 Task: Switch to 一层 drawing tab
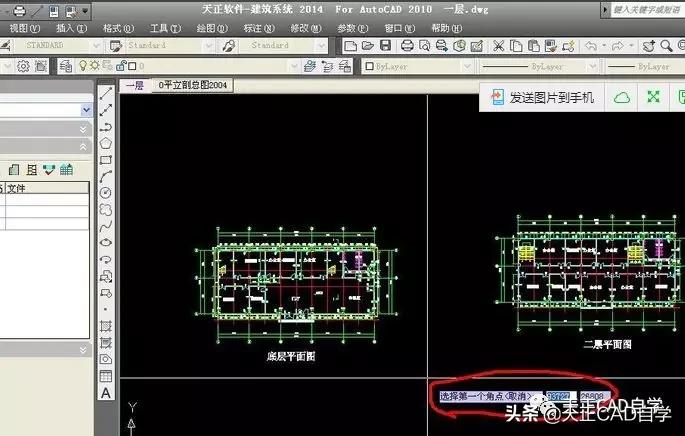[135, 85]
